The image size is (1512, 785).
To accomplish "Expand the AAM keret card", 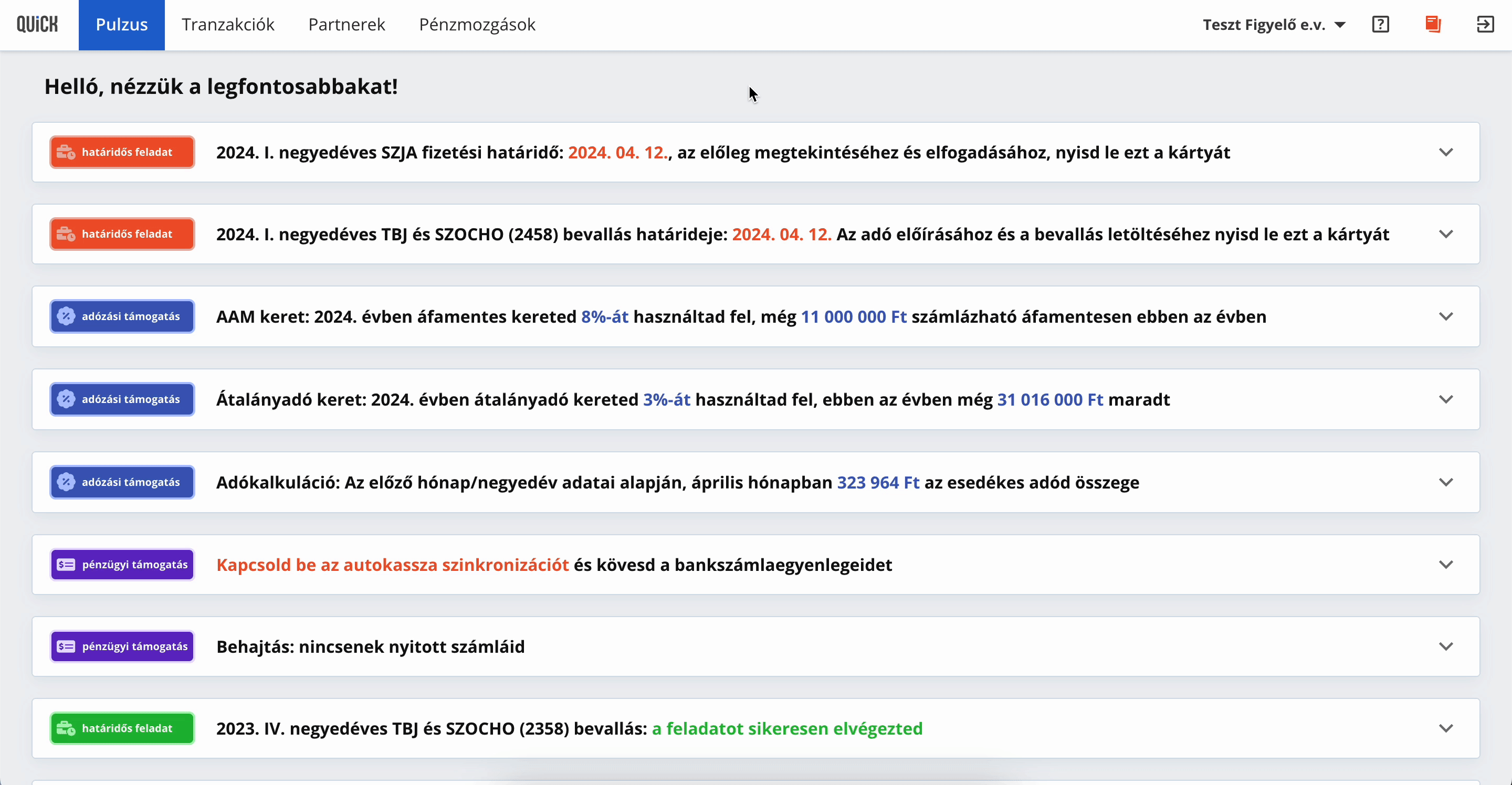I will (x=1446, y=316).
